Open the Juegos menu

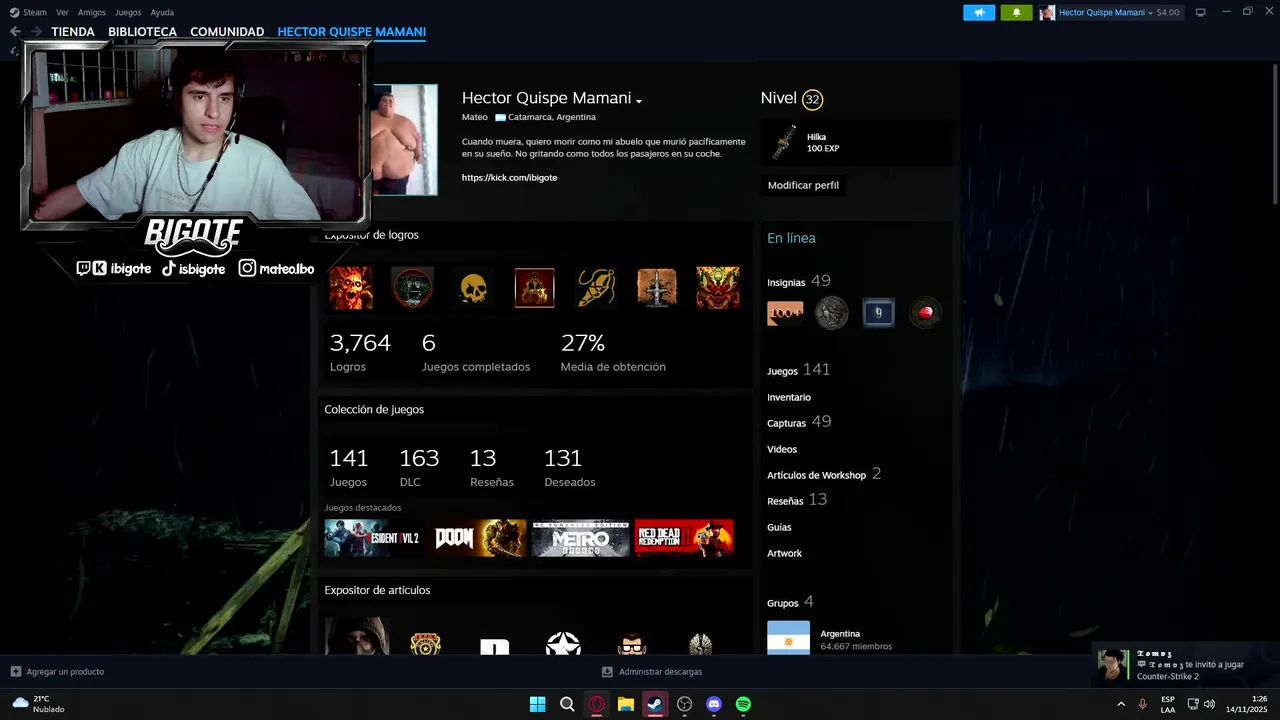(128, 12)
